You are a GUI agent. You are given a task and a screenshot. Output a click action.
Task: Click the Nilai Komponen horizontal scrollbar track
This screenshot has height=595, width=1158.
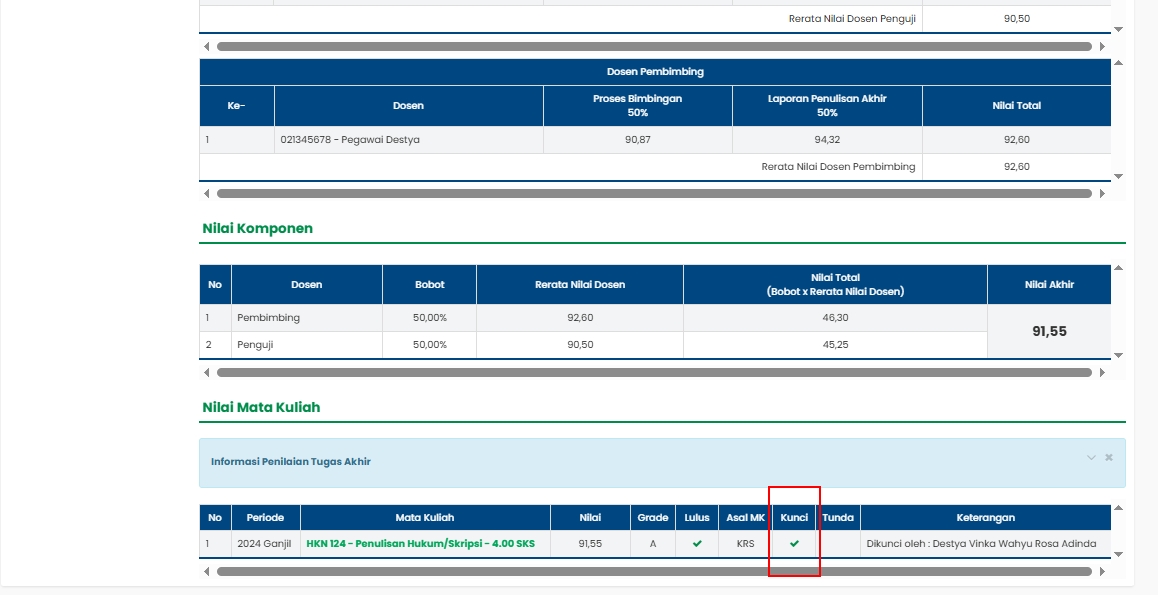pyautogui.click(x=654, y=373)
